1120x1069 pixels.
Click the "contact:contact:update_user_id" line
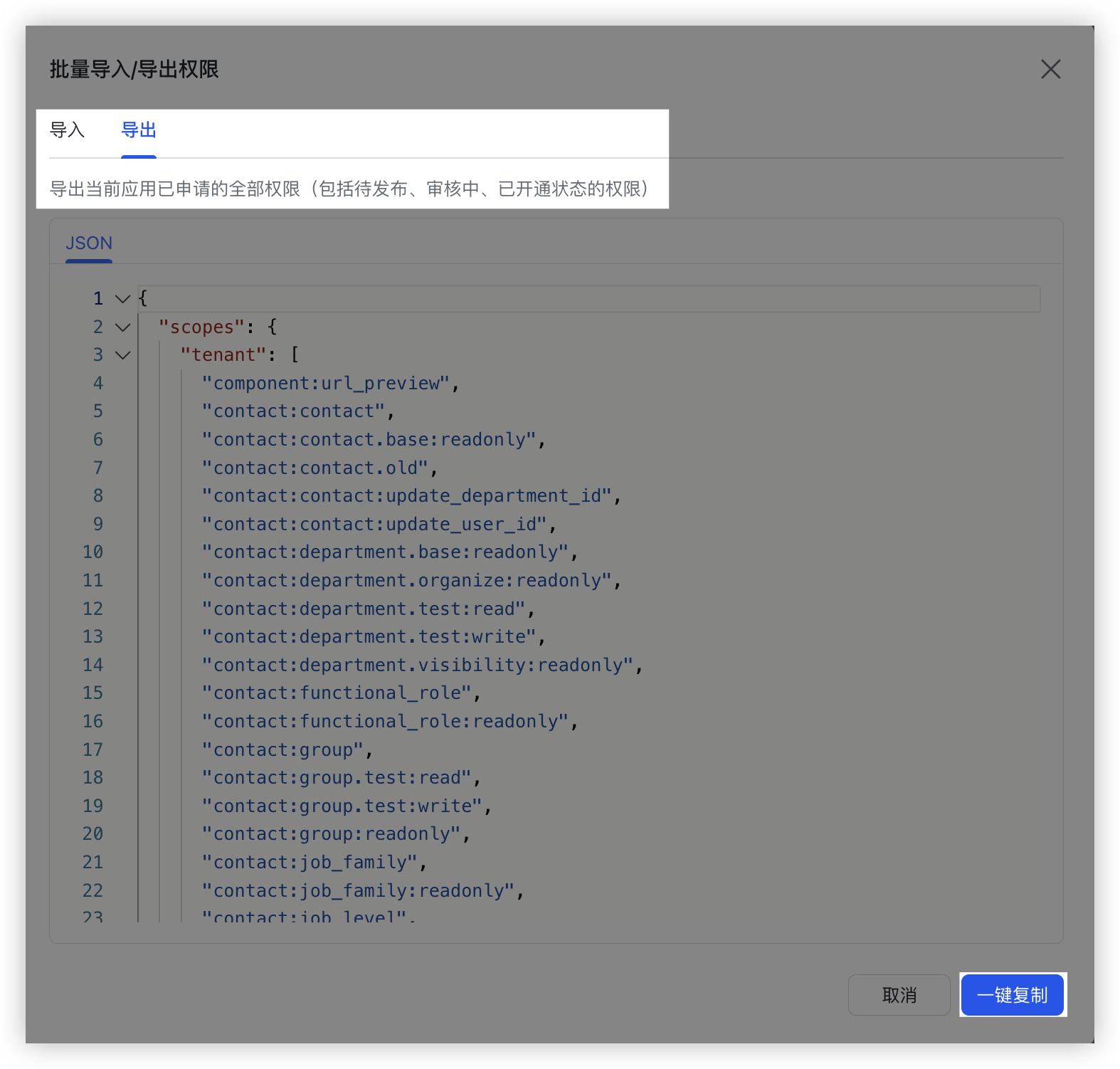[x=374, y=525]
